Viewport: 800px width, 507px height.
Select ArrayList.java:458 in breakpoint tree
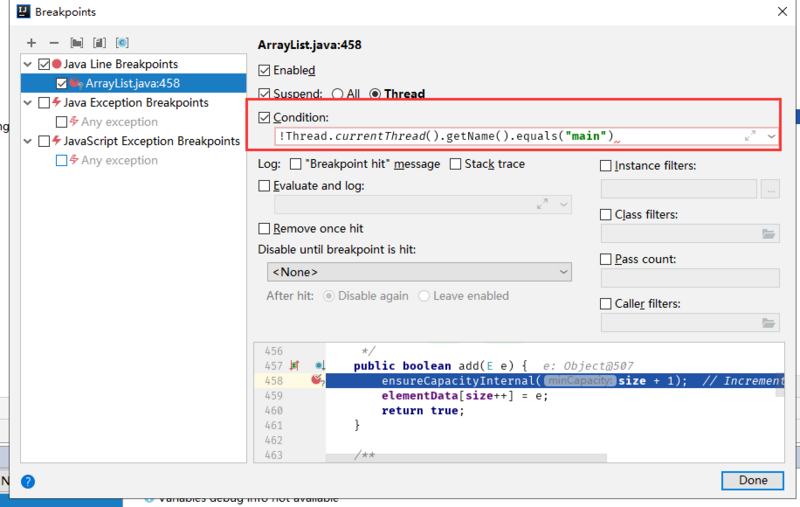pos(134,83)
